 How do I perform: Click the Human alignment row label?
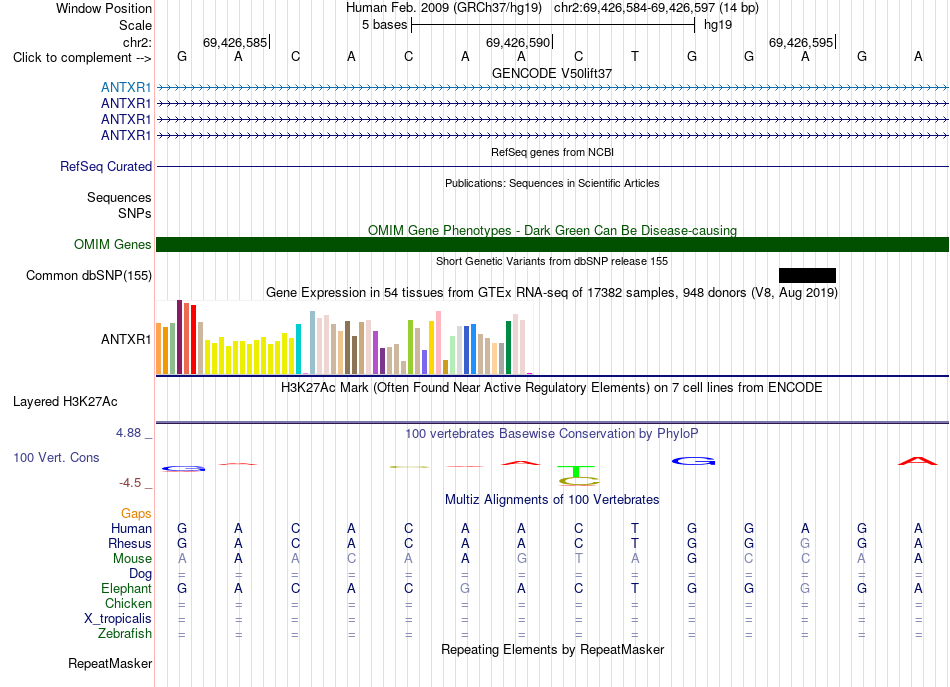(131, 529)
